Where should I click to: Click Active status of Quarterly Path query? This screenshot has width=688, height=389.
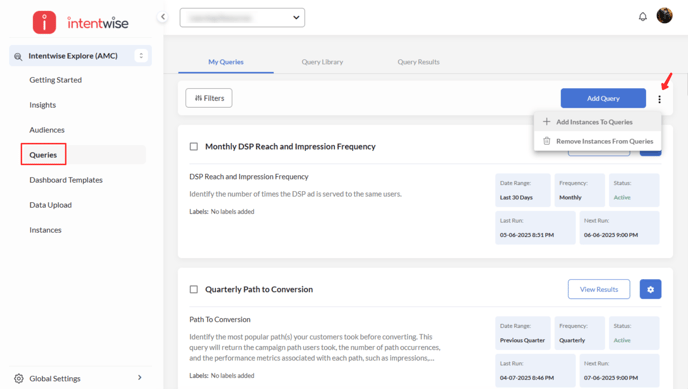(x=622, y=340)
